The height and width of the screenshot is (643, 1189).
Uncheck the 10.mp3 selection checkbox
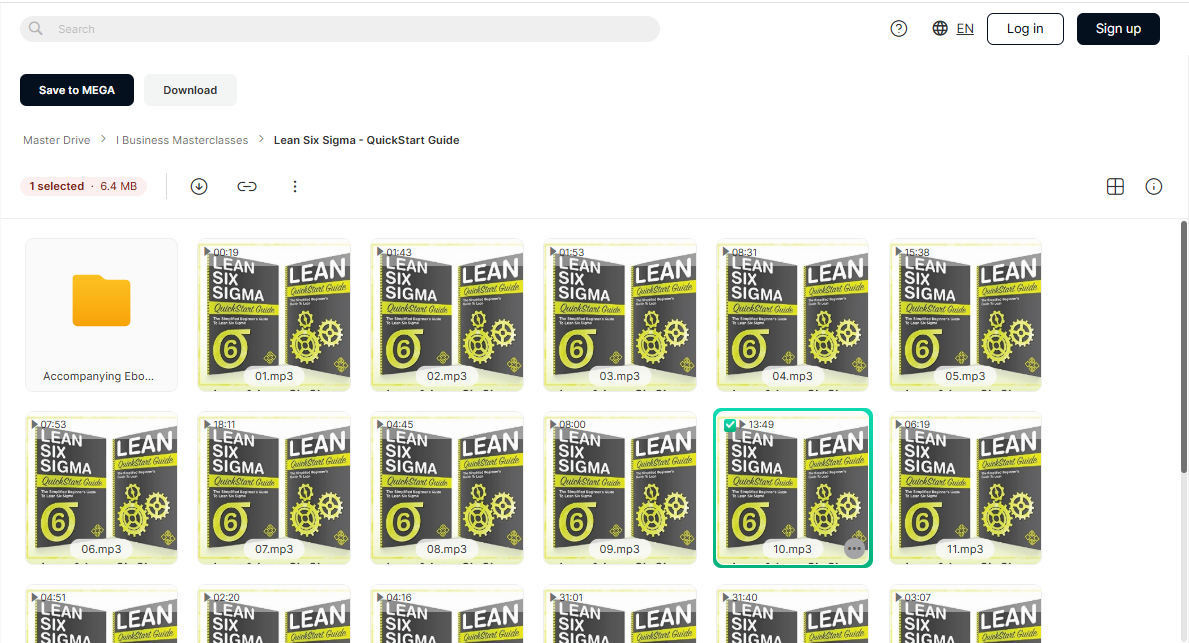click(730, 425)
